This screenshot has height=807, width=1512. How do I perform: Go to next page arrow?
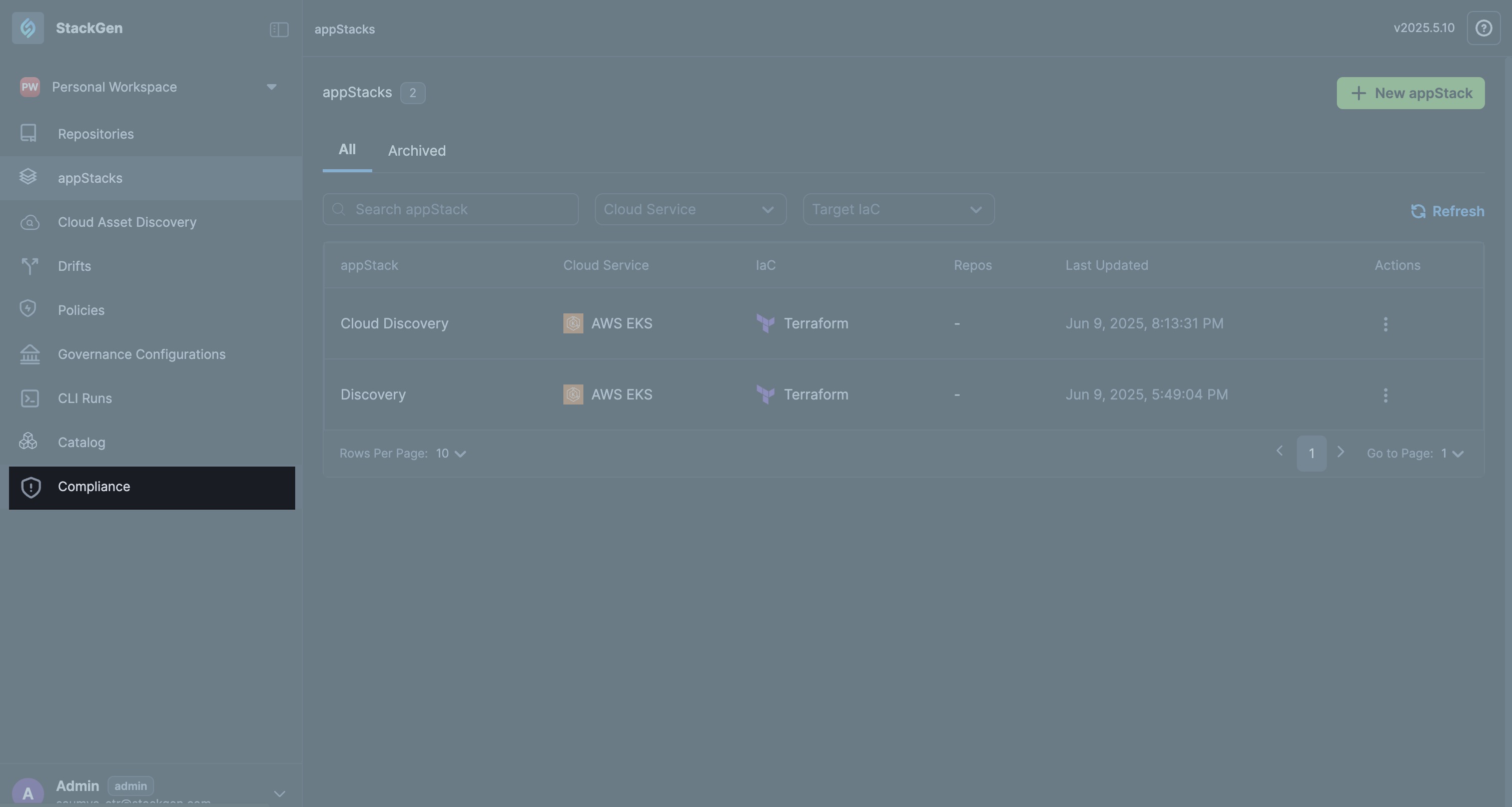click(x=1340, y=451)
